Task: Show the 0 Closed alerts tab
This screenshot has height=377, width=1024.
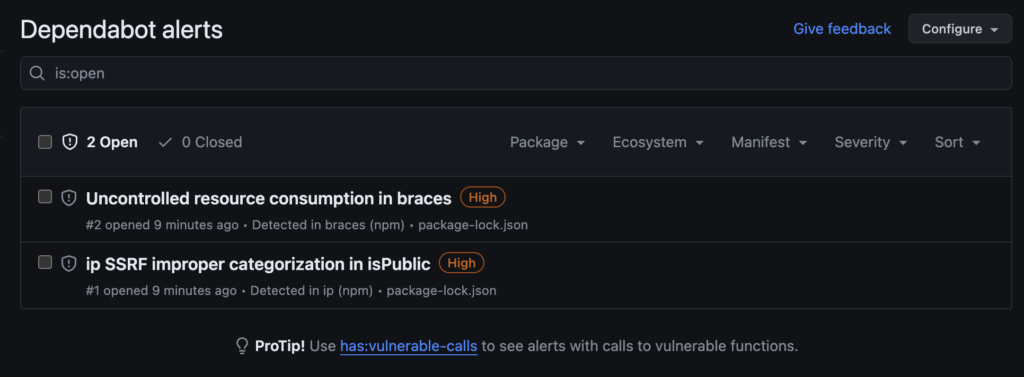Action: [200, 142]
